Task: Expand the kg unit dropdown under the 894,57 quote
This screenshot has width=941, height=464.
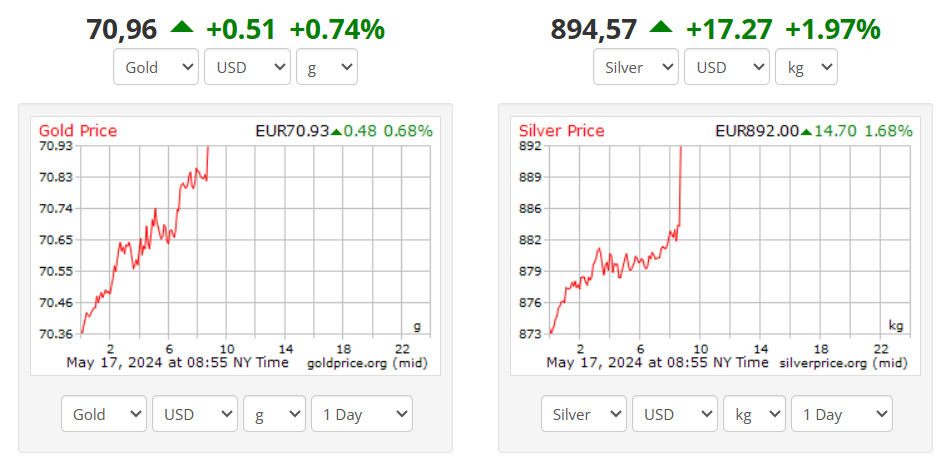Action: click(807, 68)
